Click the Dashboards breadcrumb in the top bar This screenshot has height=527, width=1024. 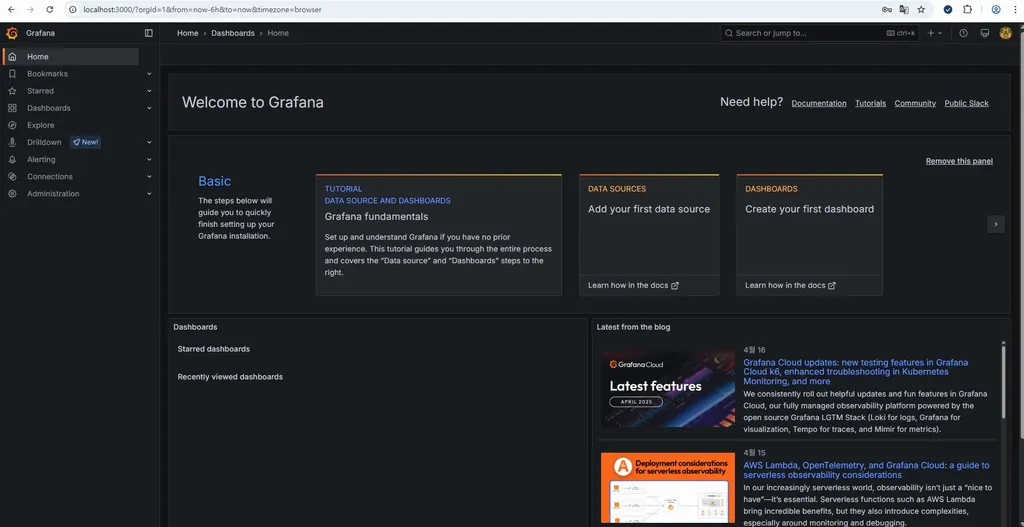[x=233, y=33]
